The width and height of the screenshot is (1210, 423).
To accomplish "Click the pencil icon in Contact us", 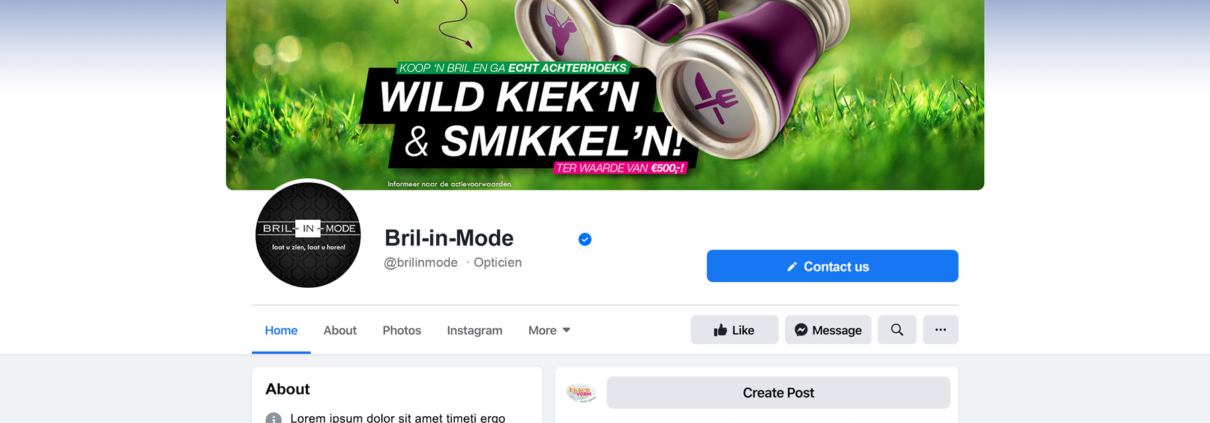I will [x=792, y=267].
